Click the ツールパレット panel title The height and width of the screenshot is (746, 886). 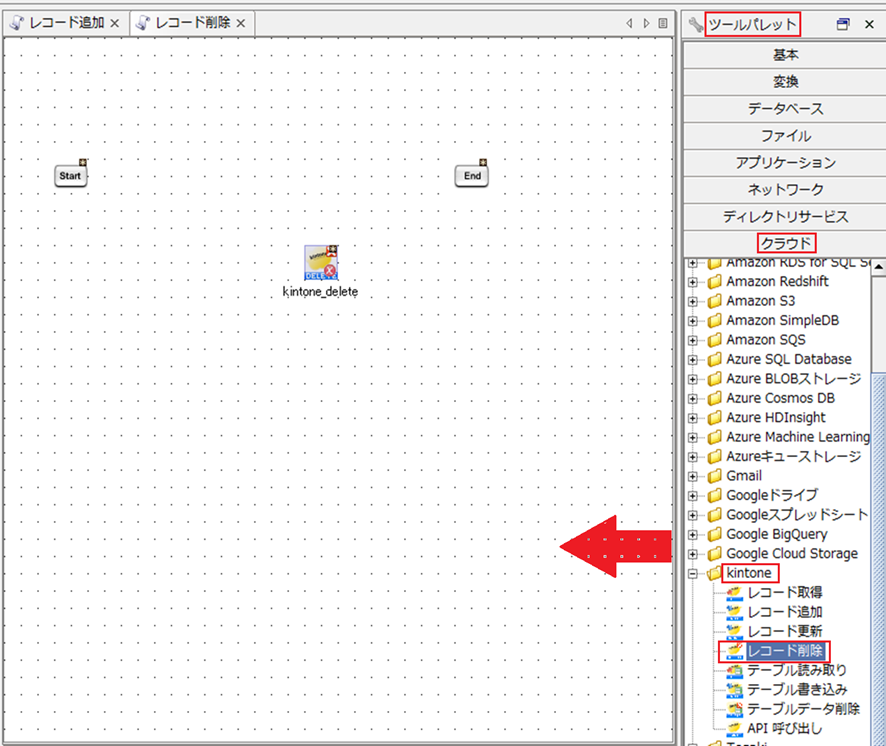click(752, 24)
